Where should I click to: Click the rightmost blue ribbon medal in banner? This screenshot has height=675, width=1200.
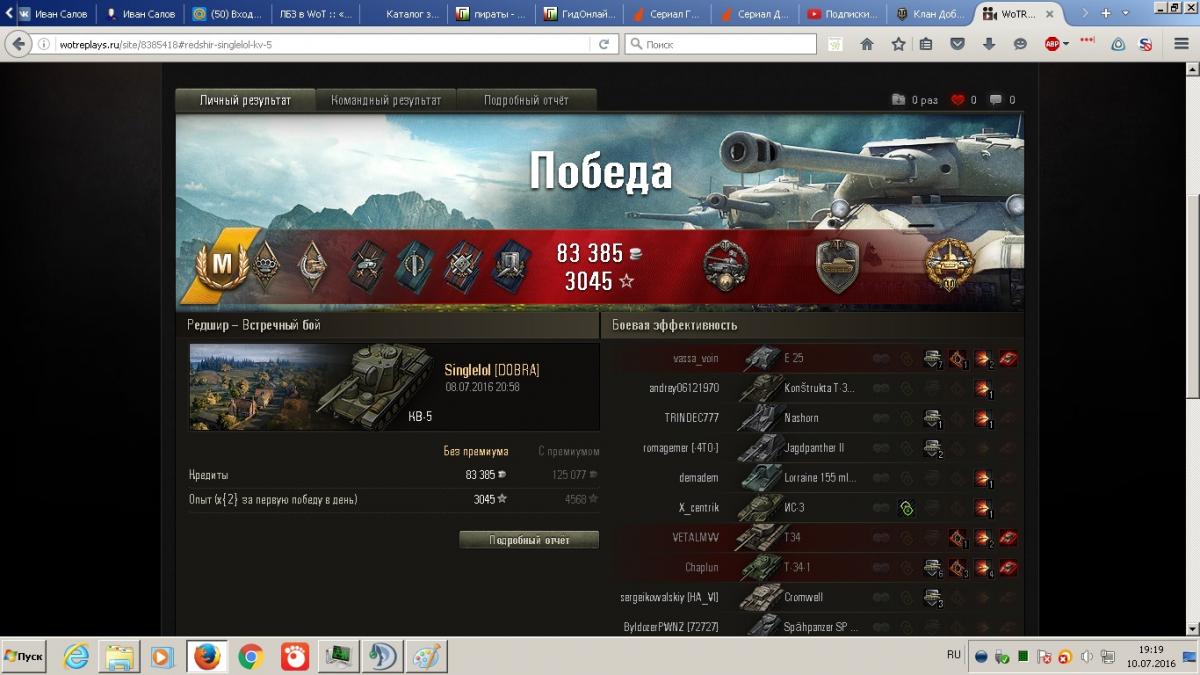(510, 264)
